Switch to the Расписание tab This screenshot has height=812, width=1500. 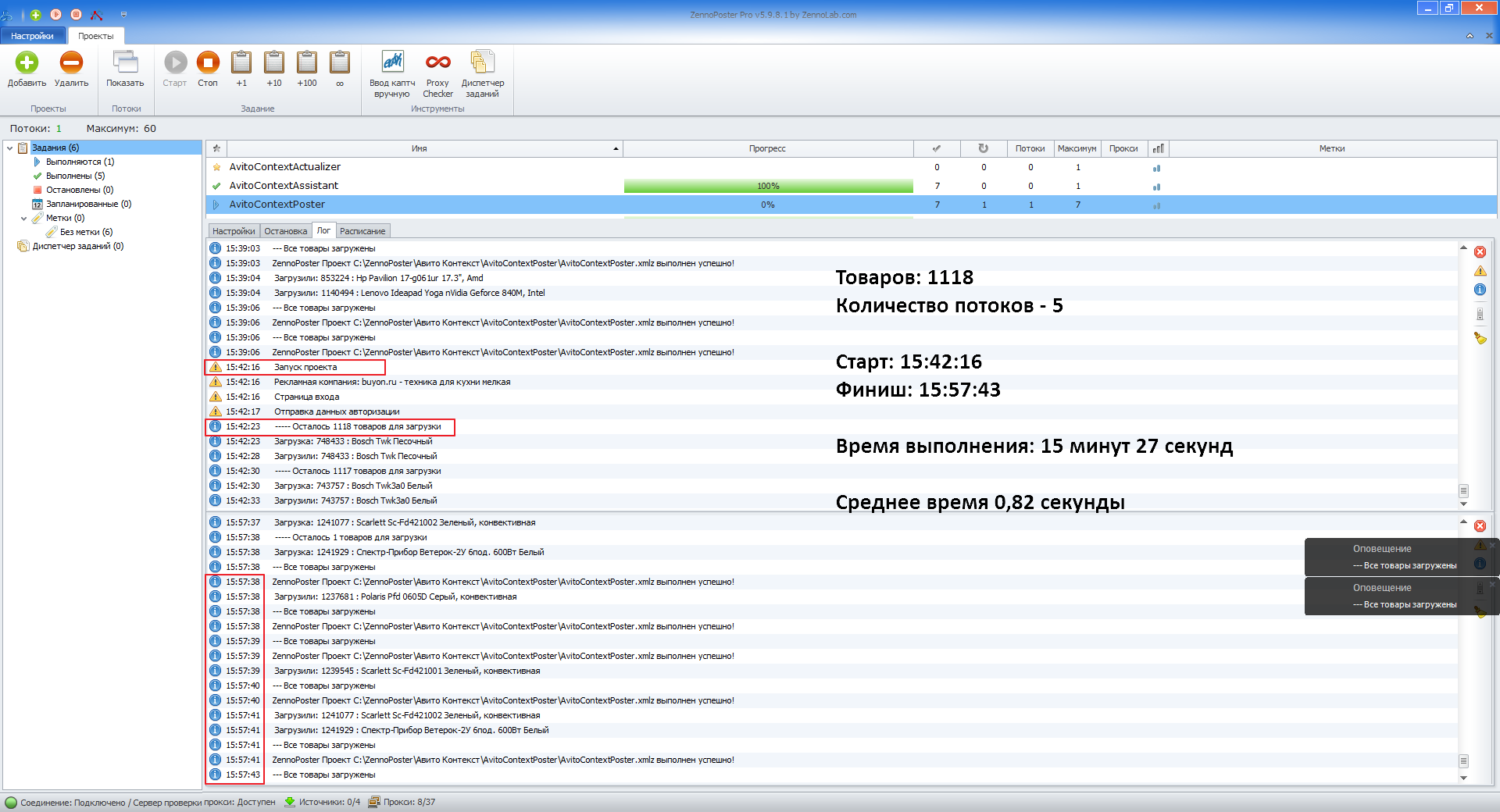(x=362, y=230)
